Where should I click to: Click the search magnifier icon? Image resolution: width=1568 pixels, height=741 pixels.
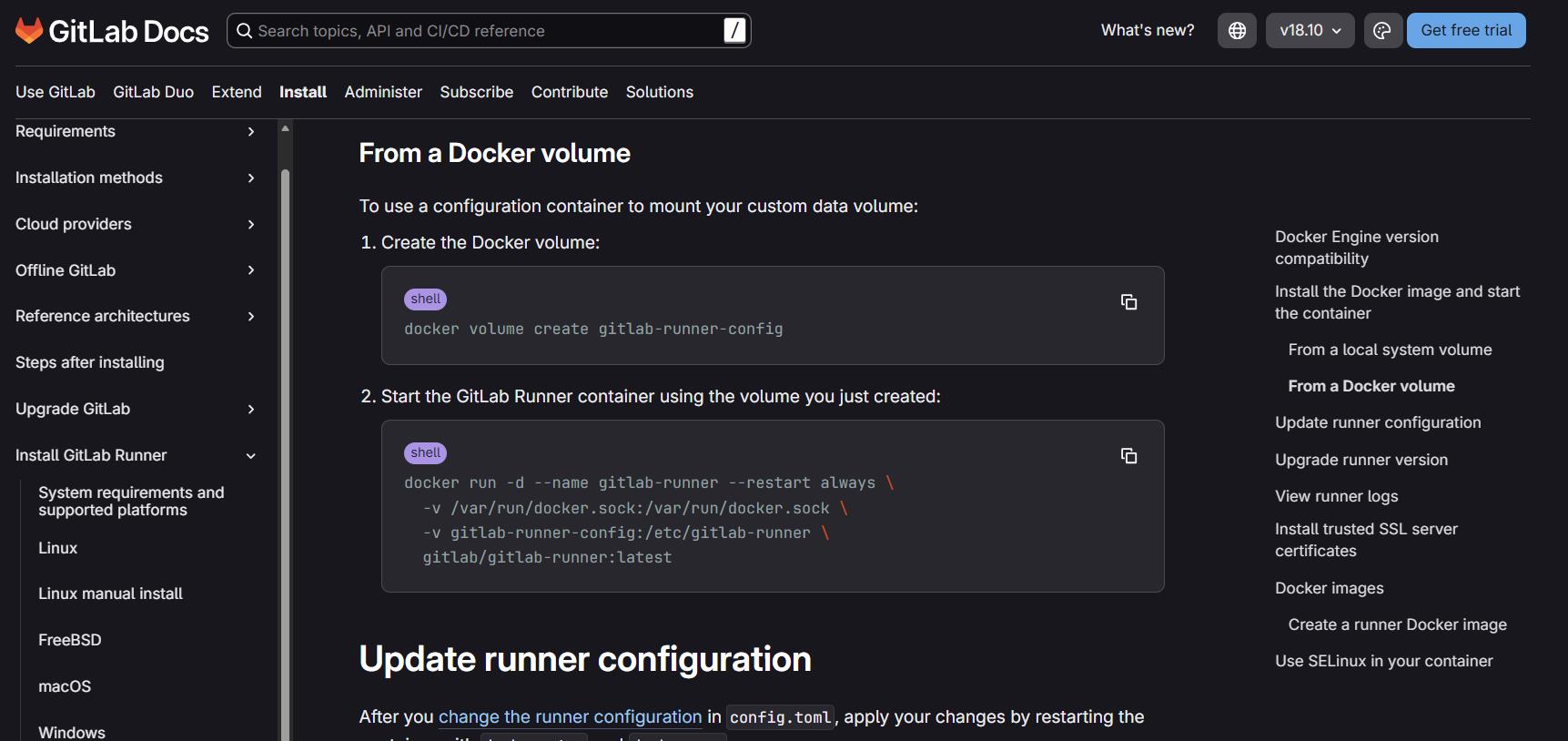tap(244, 31)
